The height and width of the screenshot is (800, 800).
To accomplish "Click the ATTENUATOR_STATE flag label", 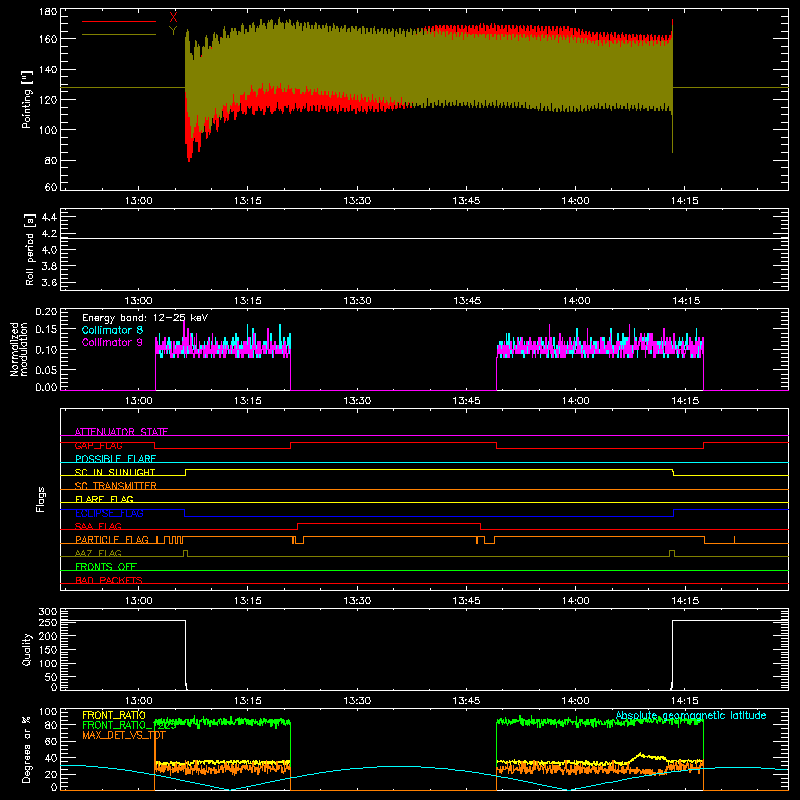I will pyautogui.click(x=121, y=432).
